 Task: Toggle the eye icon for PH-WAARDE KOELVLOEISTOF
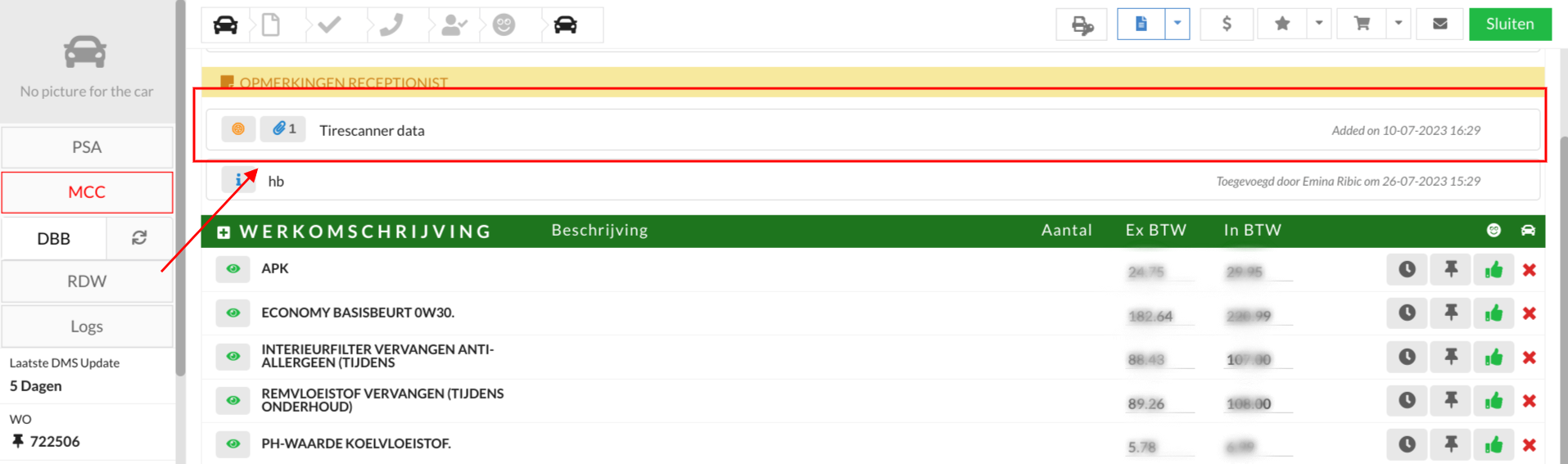tap(233, 444)
